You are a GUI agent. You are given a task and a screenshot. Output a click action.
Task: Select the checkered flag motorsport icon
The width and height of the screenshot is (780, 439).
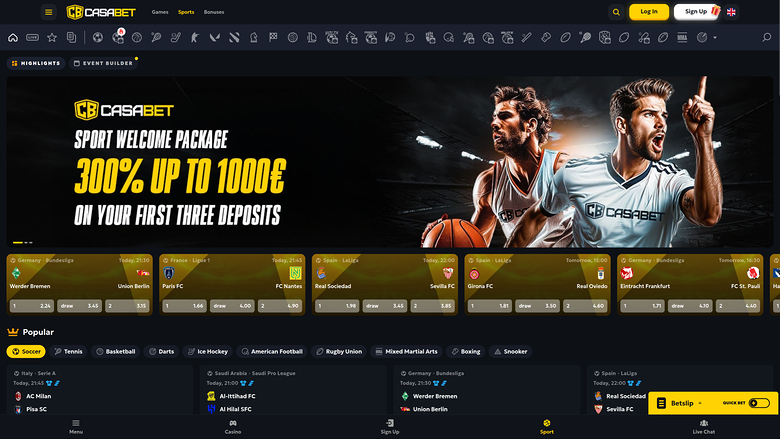(273, 37)
